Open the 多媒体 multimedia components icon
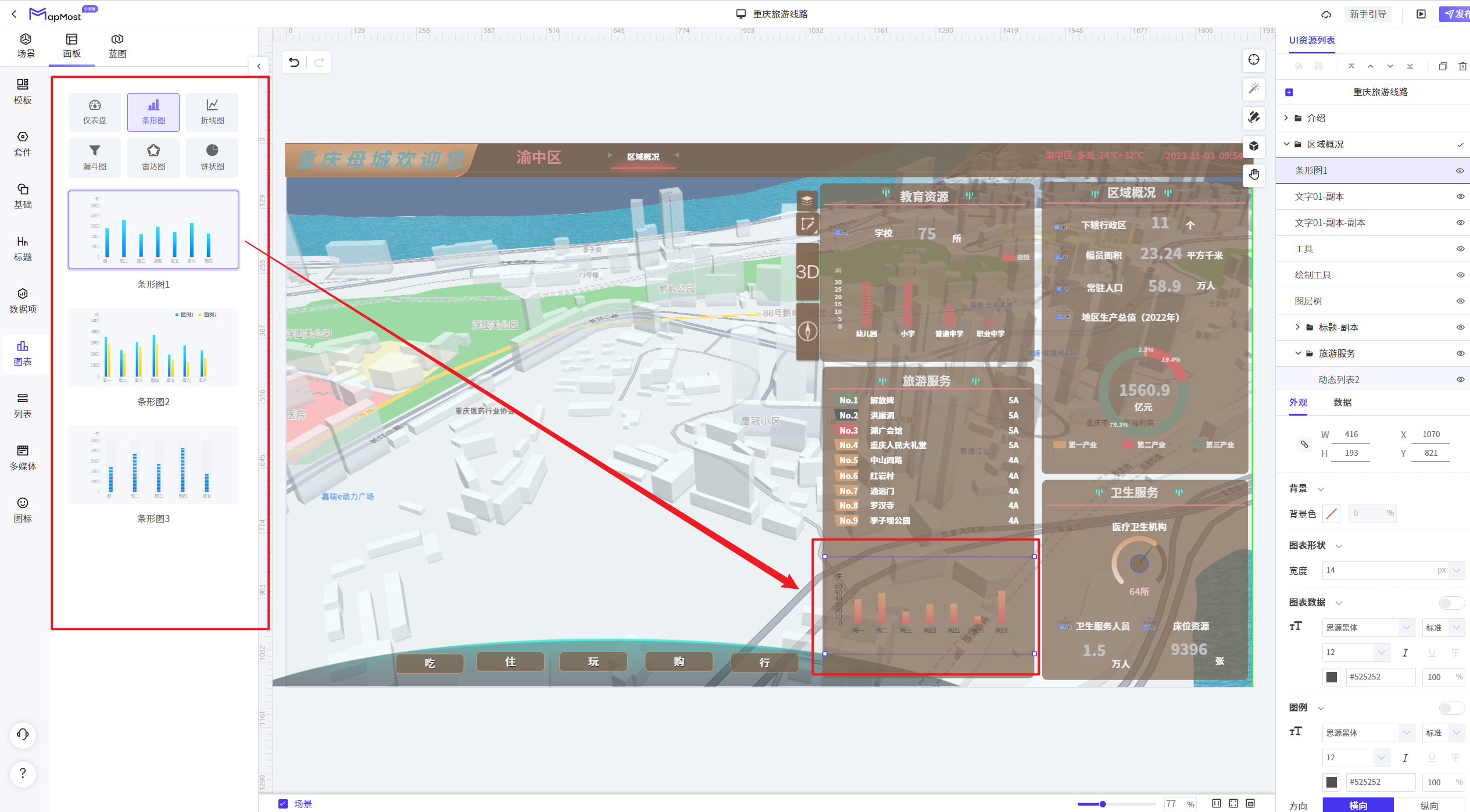Viewport: 1470px width, 812px height. click(x=23, y=457)
